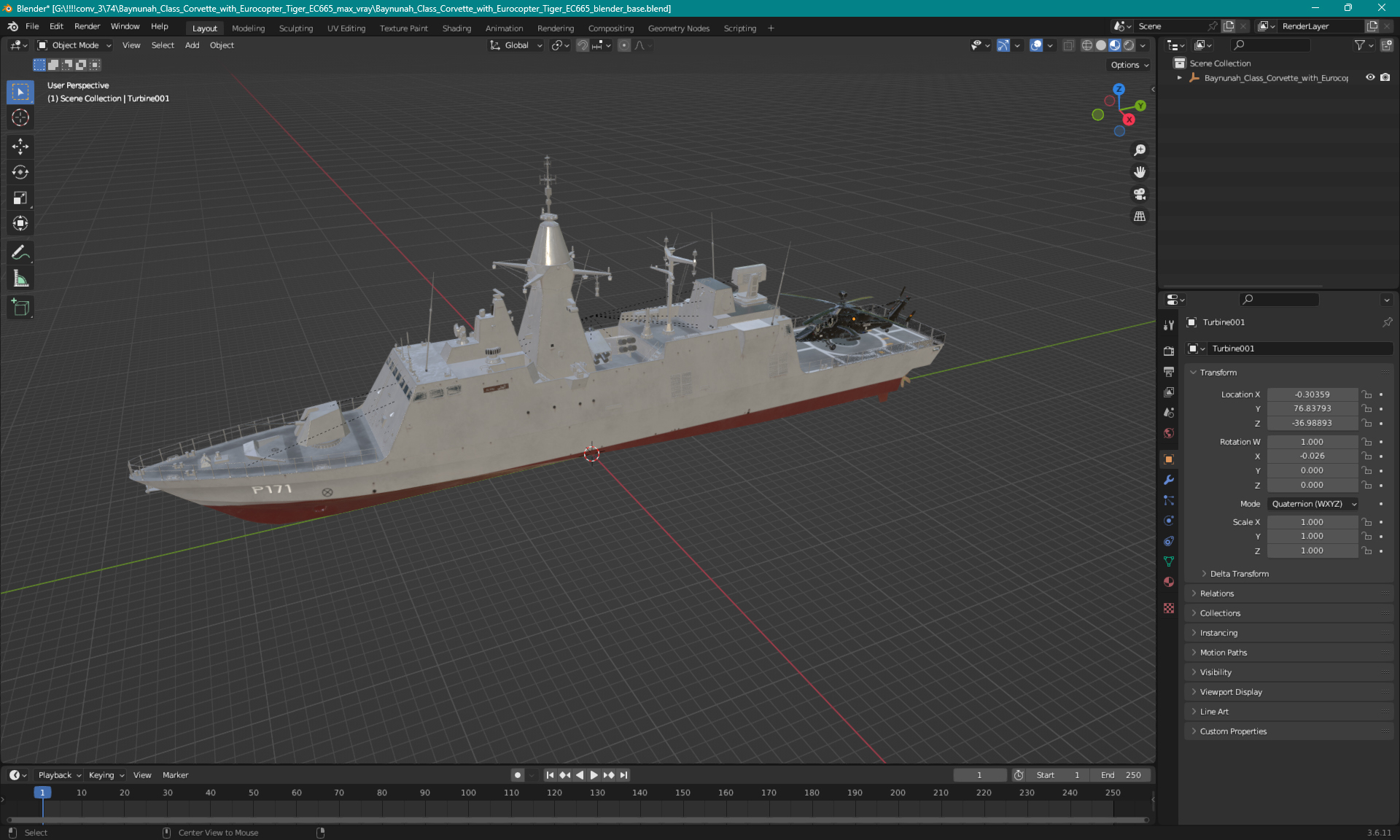The width and height of the screenshot is (1400, 840).
Task: Activate the Move tool
Action: (20, 147)
